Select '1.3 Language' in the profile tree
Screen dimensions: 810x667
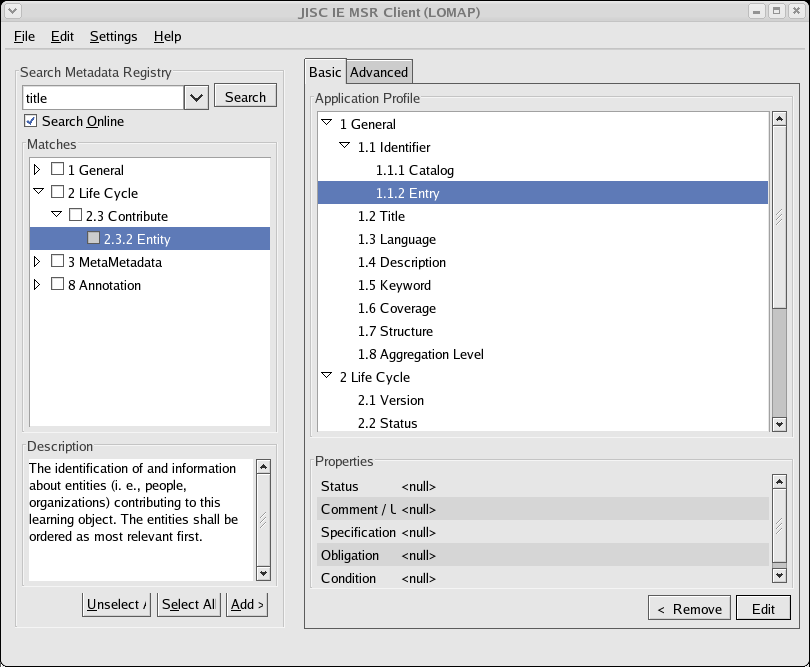(543, 239)
